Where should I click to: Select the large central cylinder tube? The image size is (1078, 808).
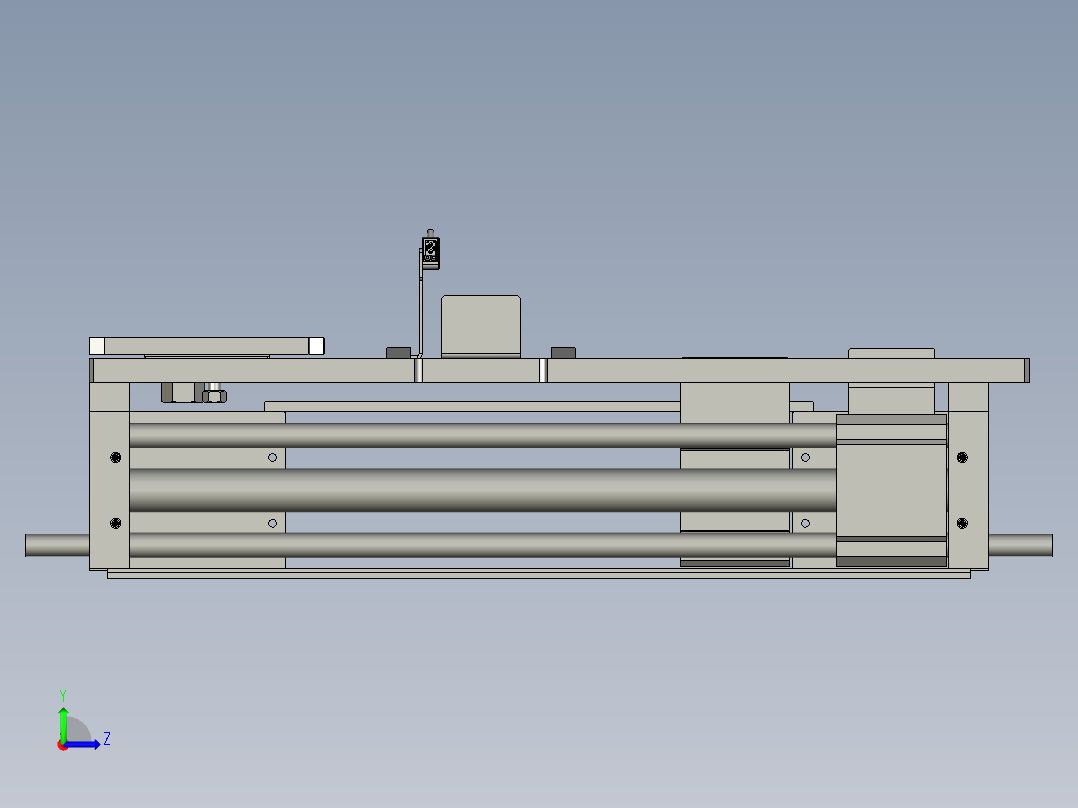[x=483, y=490]
